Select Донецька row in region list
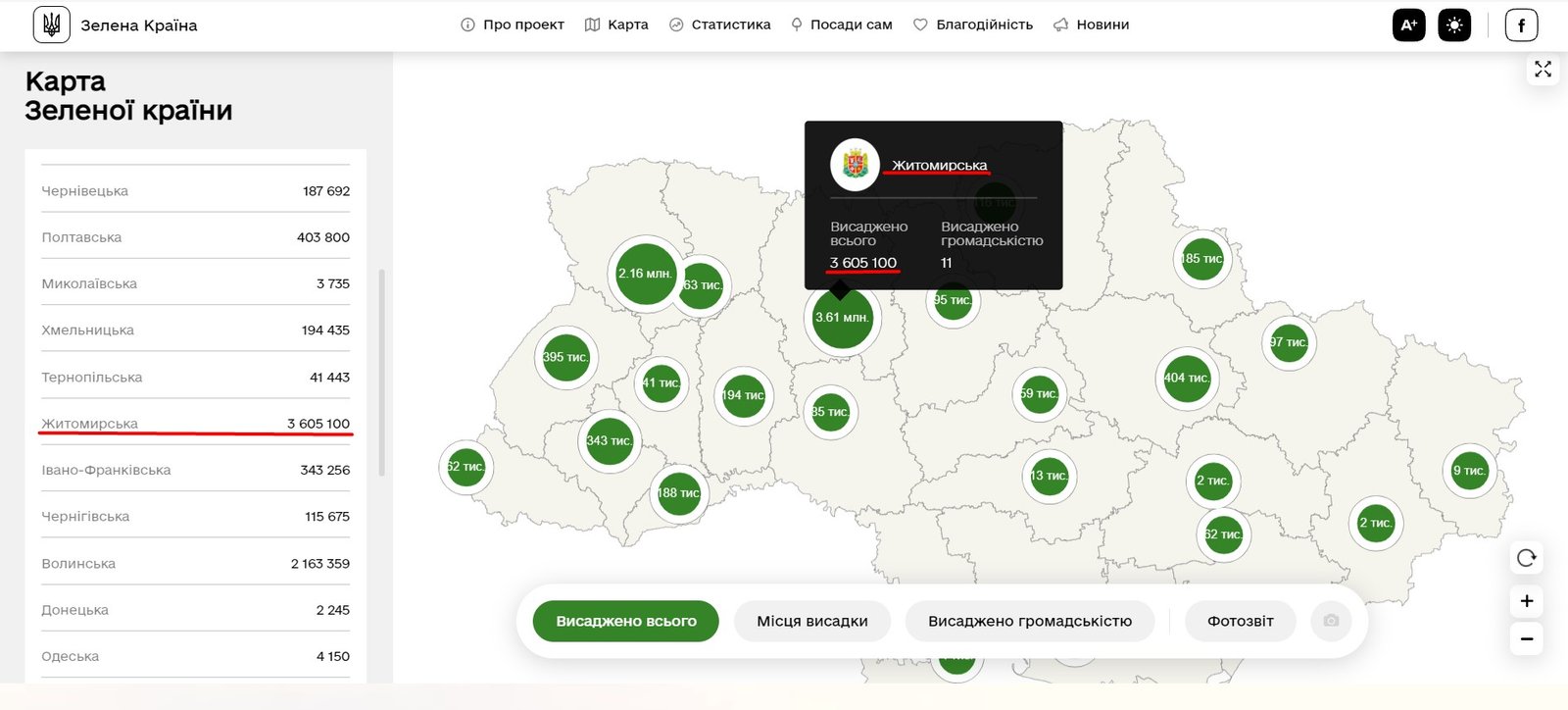This screenshot has height=710, width=1568. pyautogui.click(x=196, y=609)
